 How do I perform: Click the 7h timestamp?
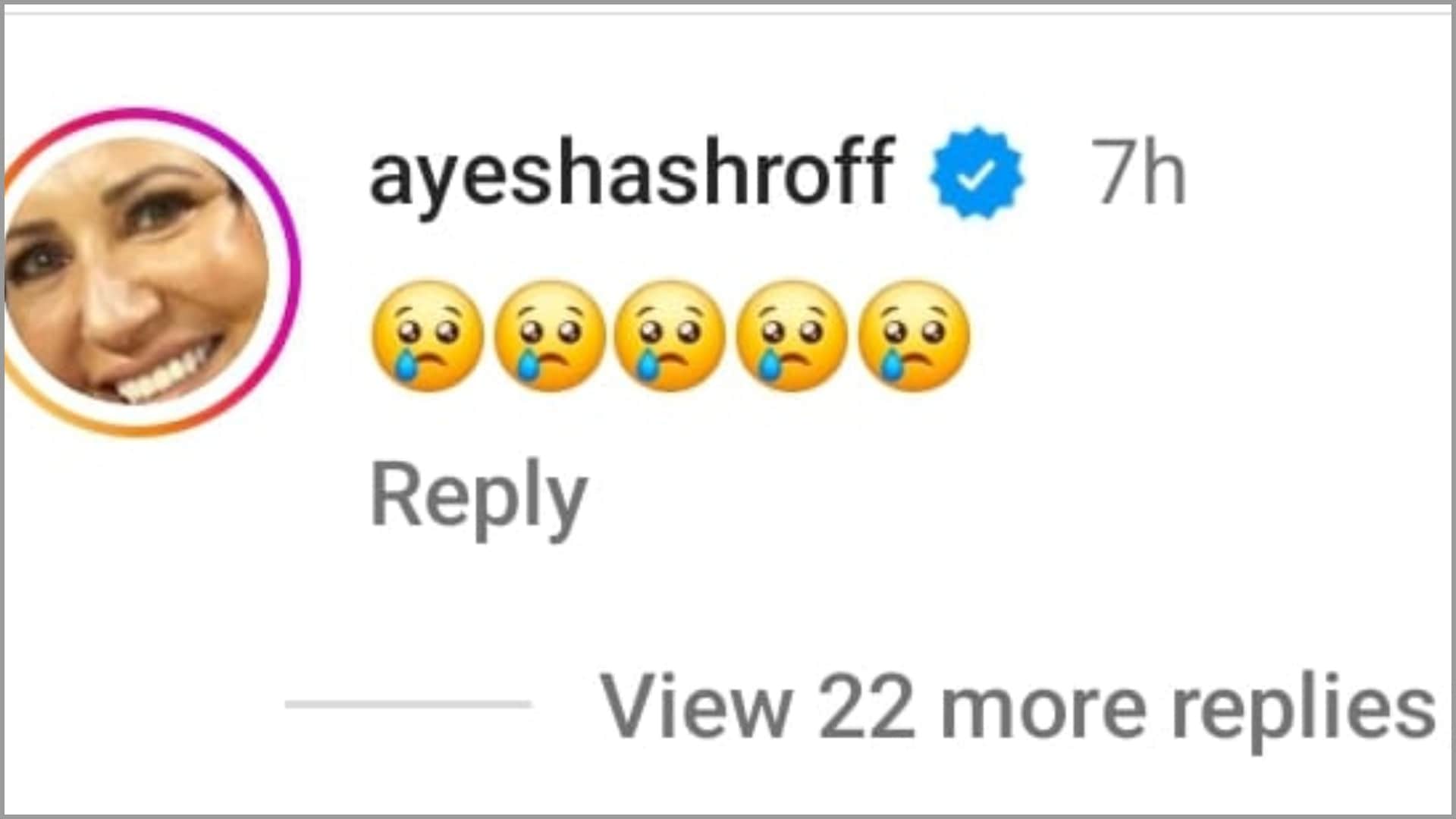point(1138,173)
